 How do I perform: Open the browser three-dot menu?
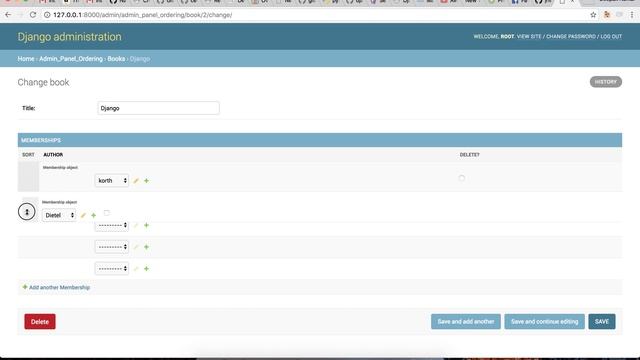pos(632,15)
